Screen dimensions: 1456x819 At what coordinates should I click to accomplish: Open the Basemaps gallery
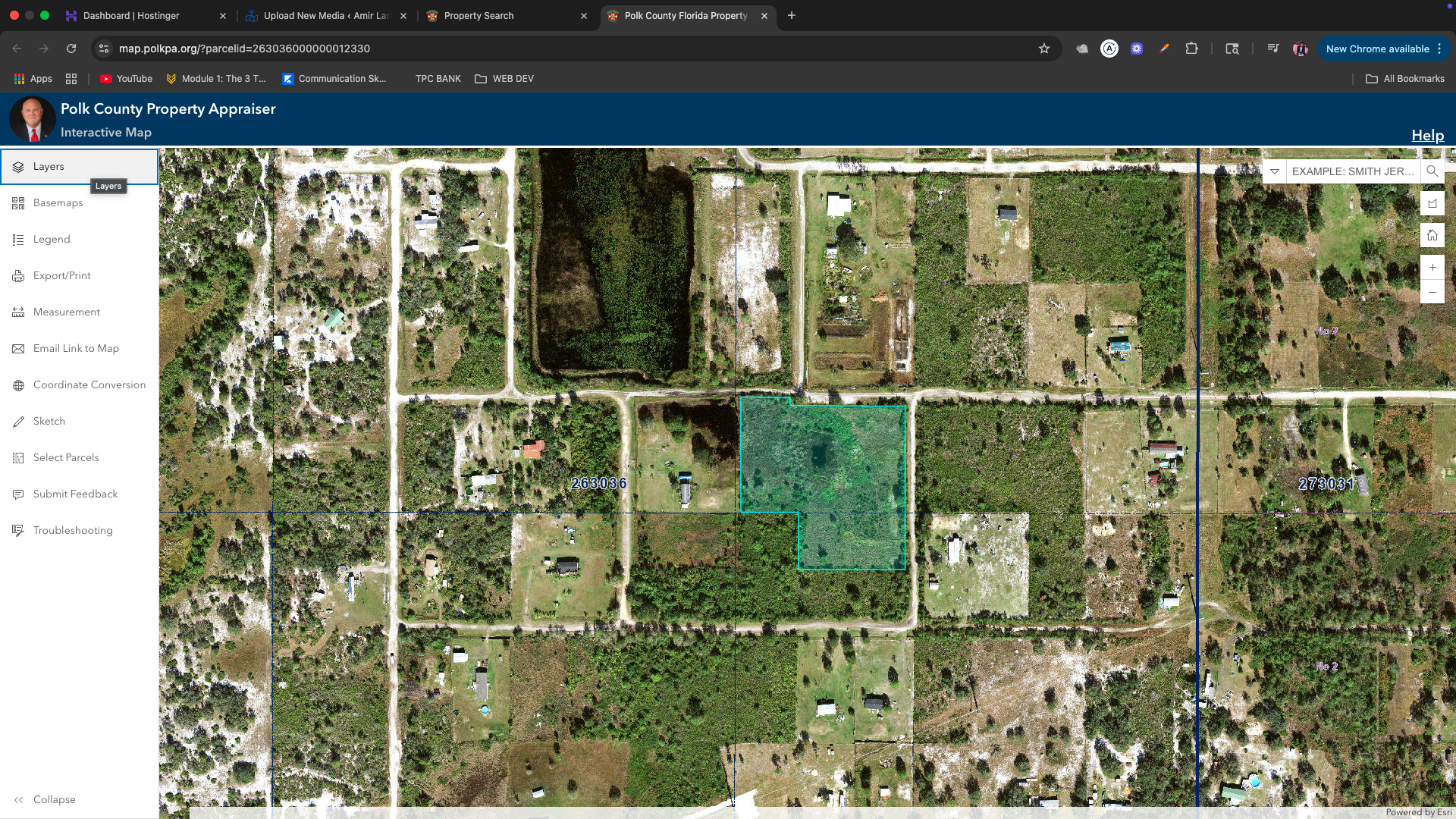(x=58, y=203)
